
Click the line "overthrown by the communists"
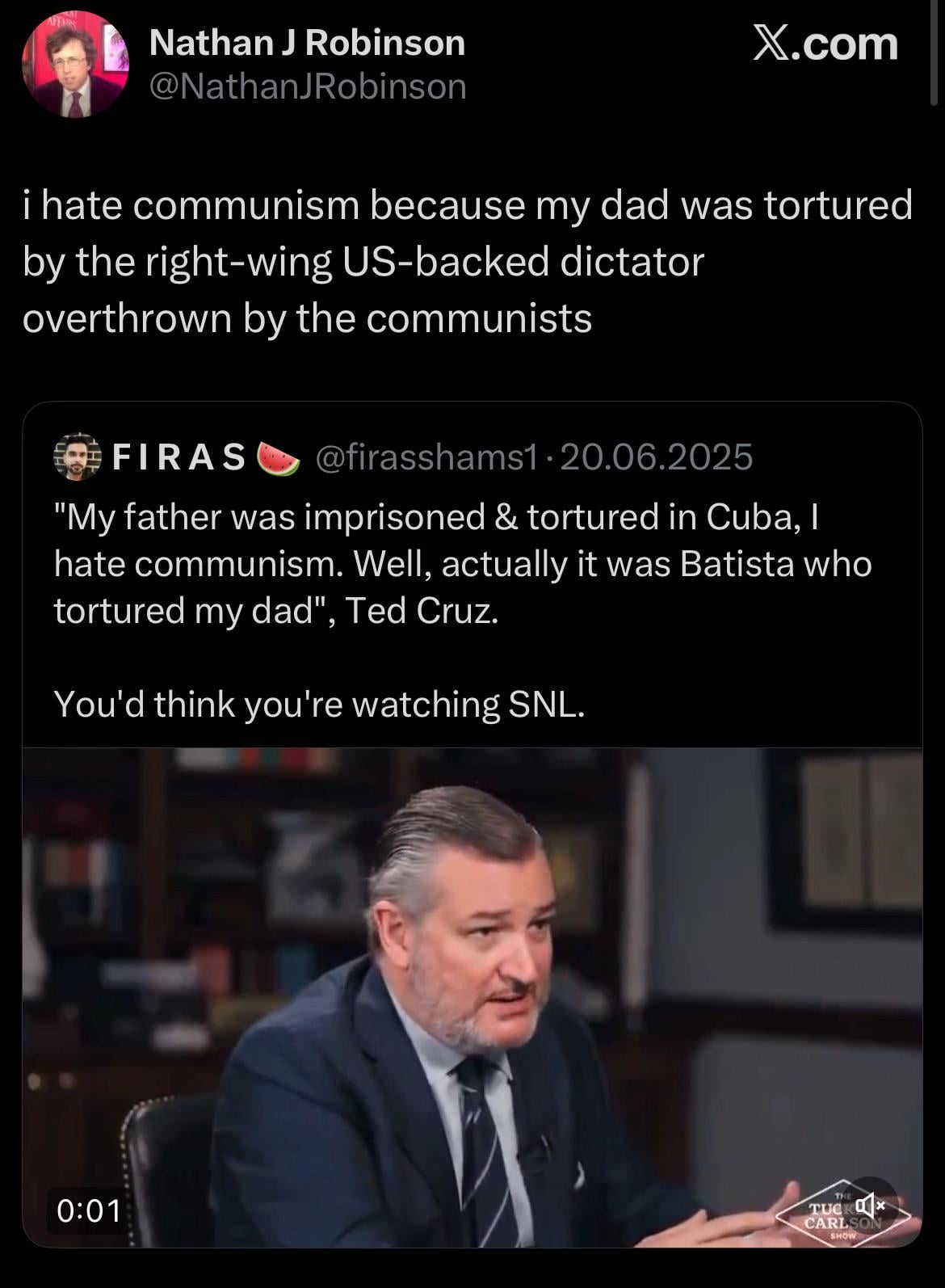307,318
